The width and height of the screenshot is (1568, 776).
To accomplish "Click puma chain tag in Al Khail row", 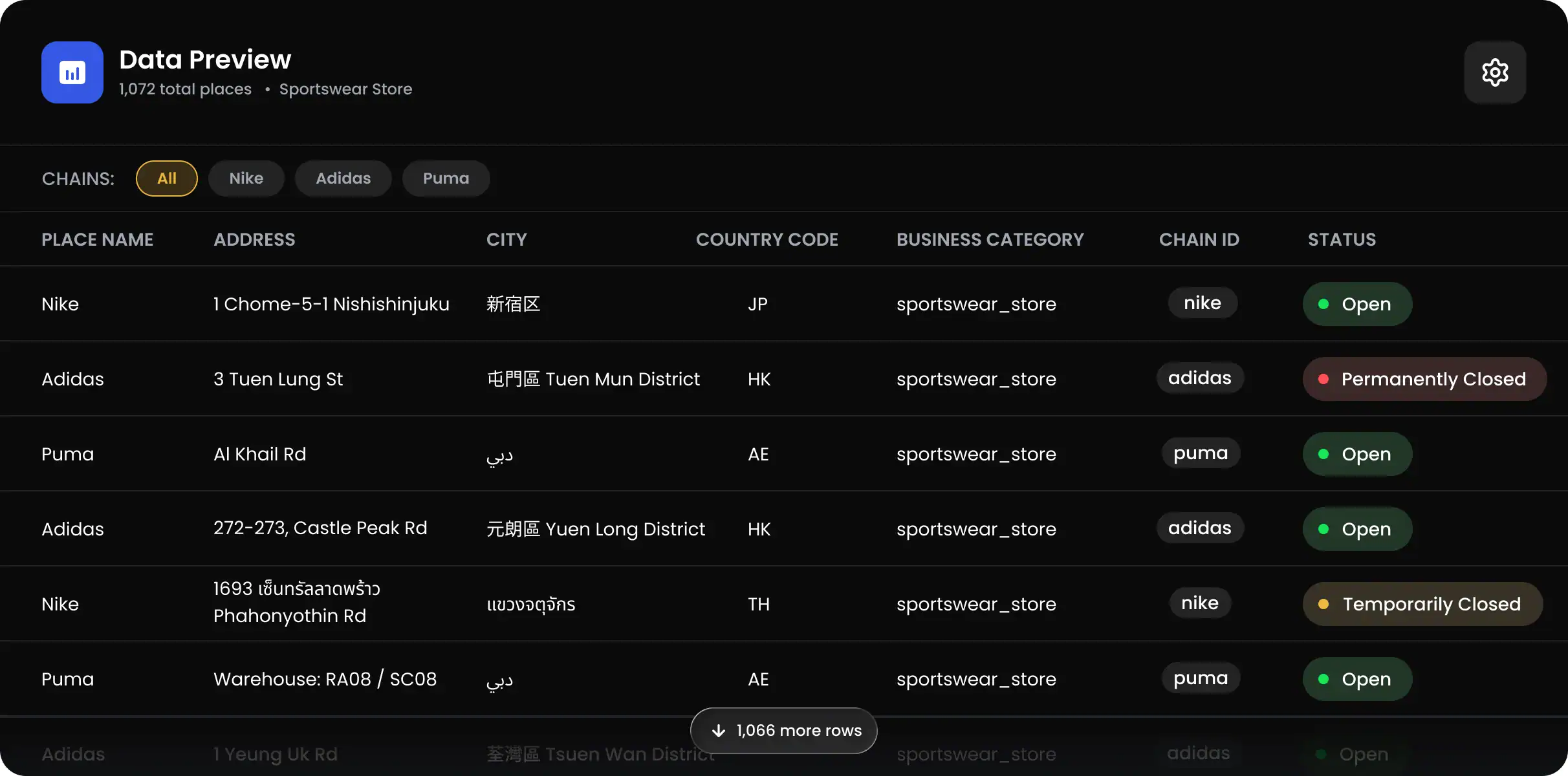I will point(1201,453).
